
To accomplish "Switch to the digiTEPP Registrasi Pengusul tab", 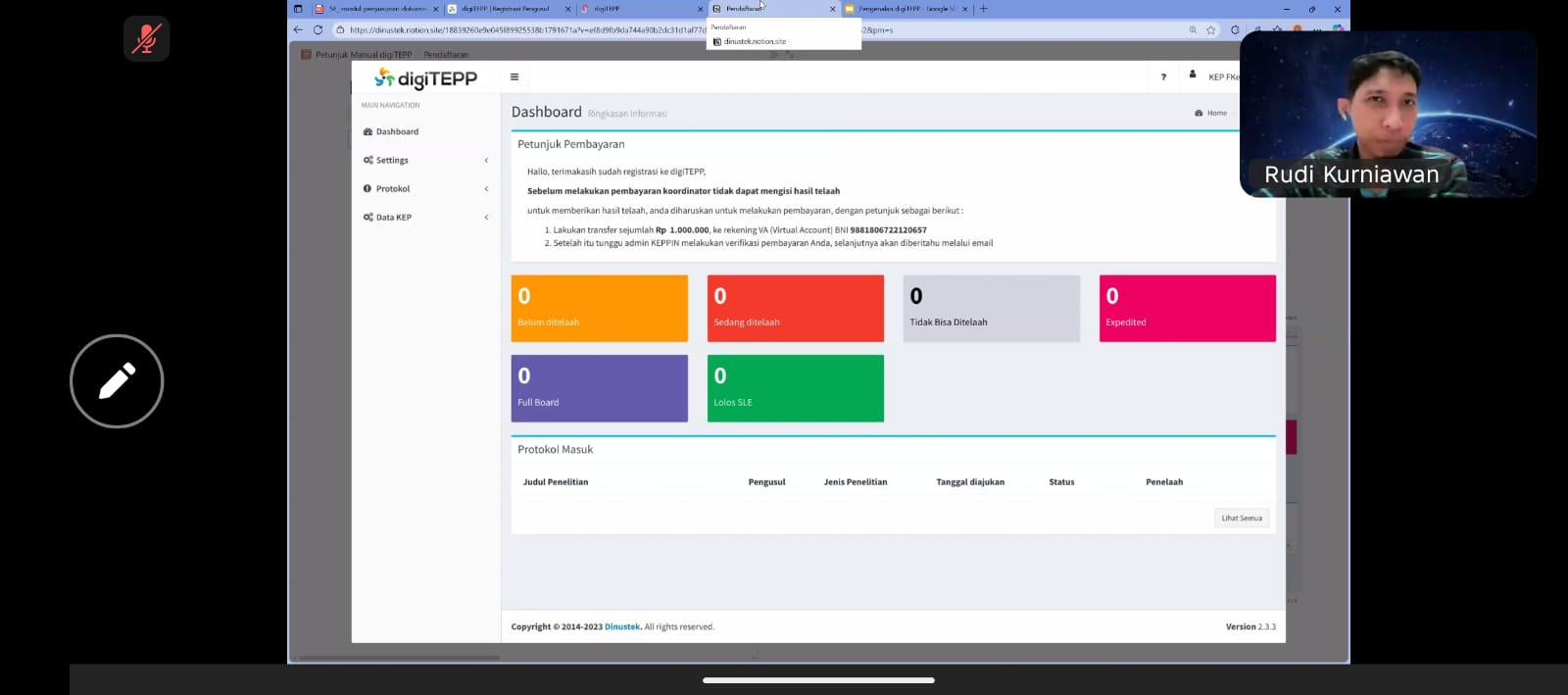I will point(505,9).
